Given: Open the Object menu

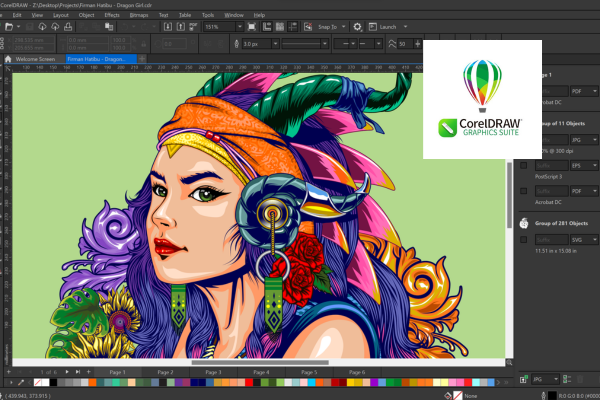Looking at the screenshot, I should (x=86, y=15).
